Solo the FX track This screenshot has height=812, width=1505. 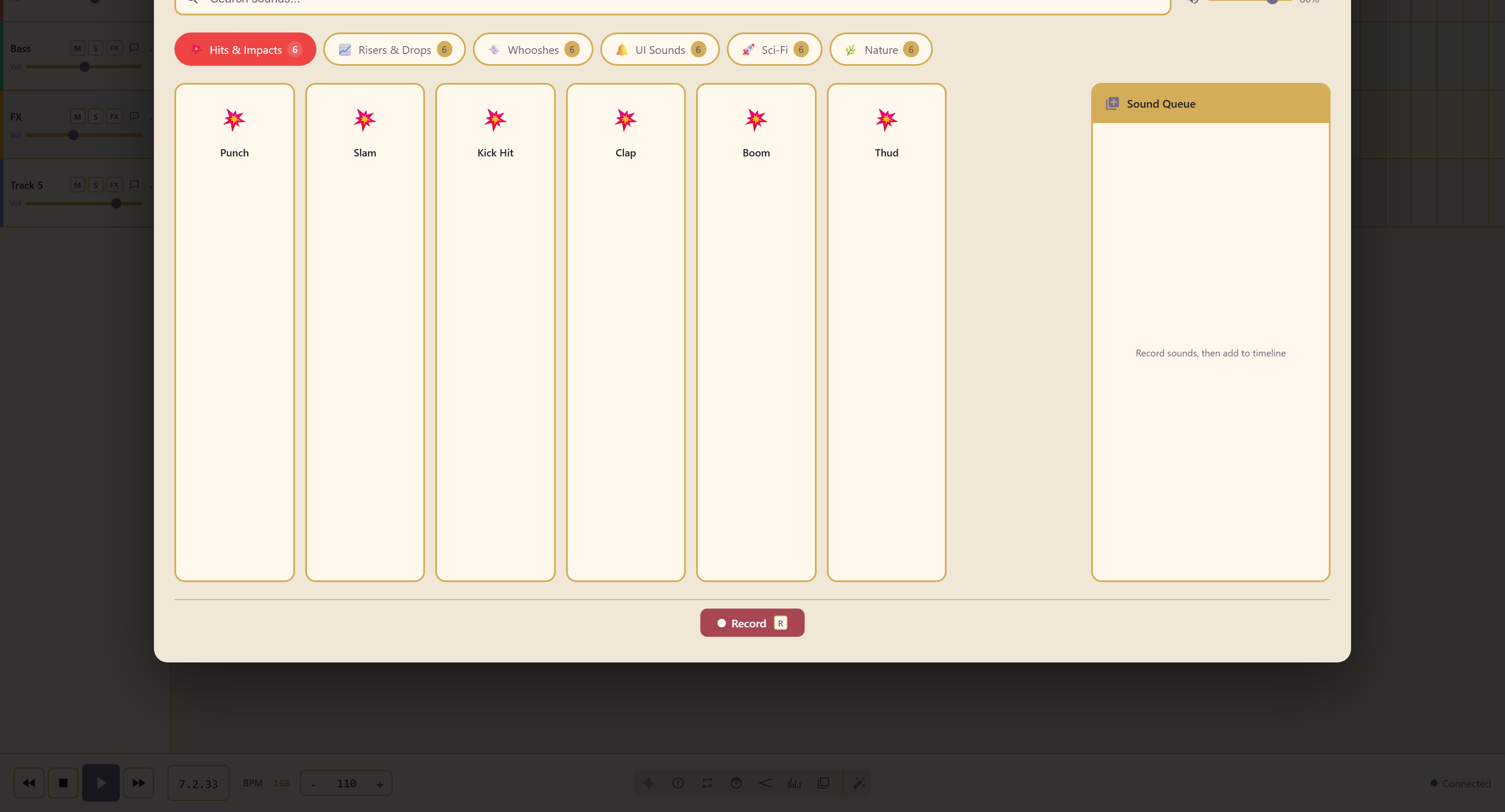(x=96, y=116)
